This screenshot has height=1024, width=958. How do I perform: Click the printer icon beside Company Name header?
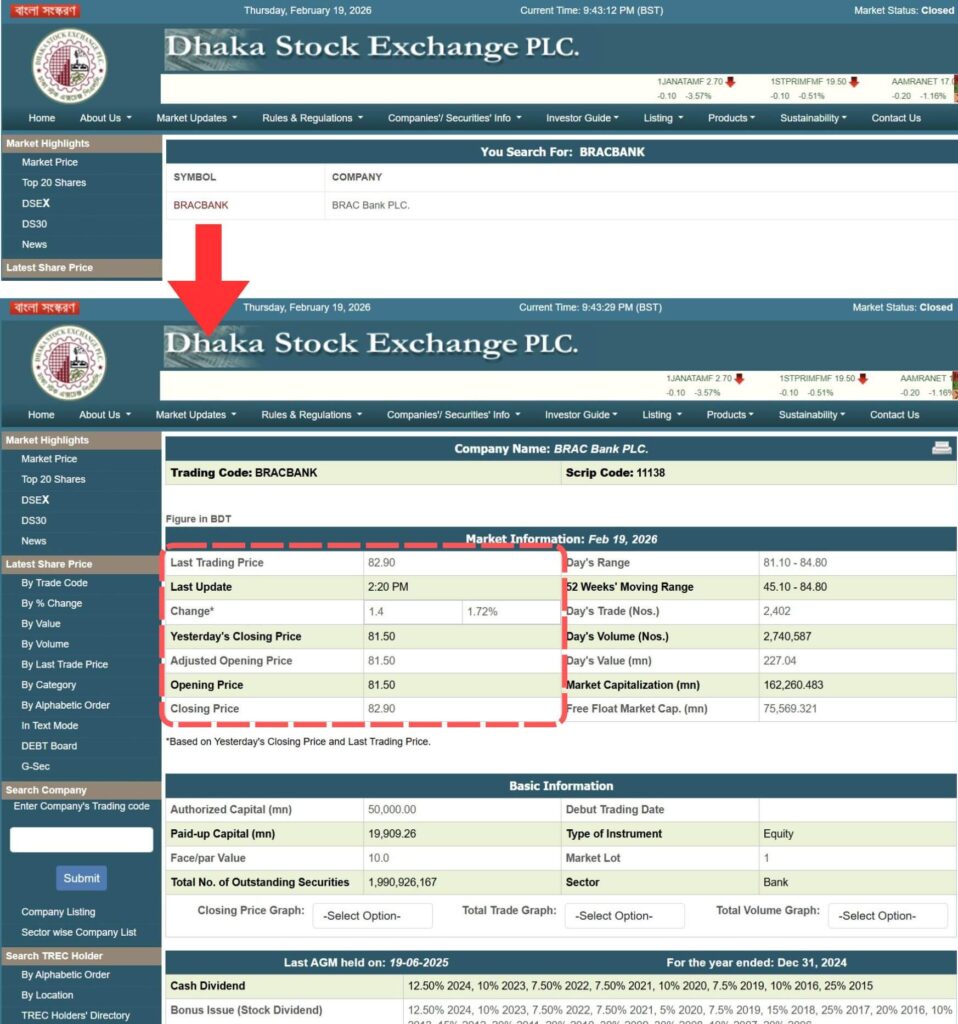point(941,448)
